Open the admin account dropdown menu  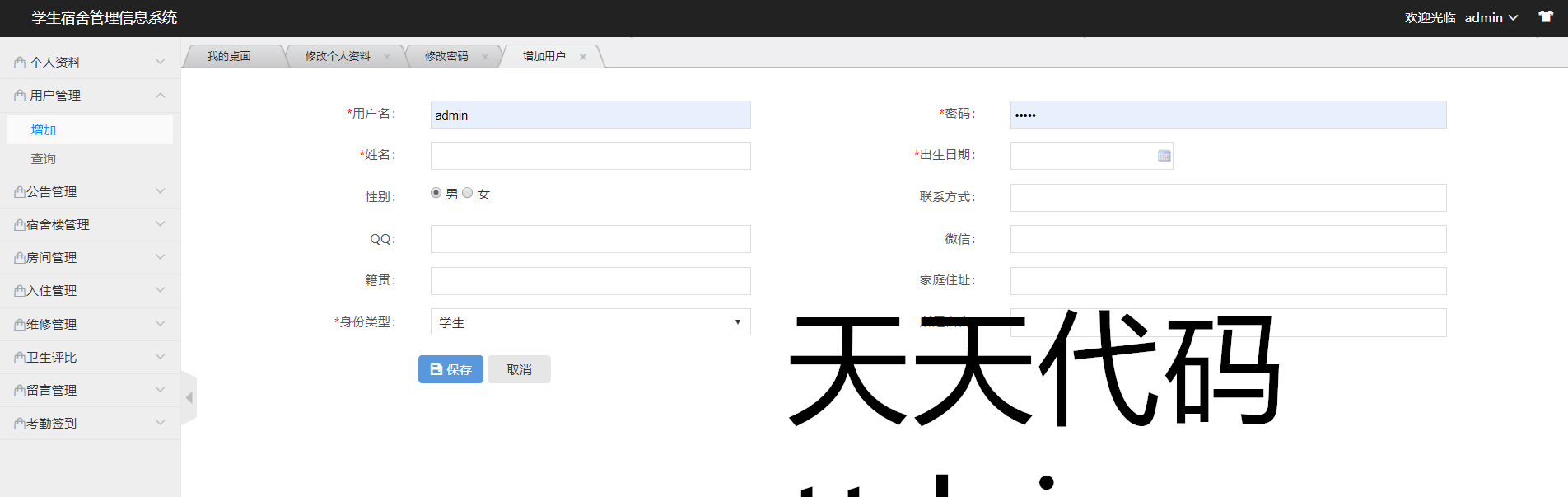coord(1491,18)
